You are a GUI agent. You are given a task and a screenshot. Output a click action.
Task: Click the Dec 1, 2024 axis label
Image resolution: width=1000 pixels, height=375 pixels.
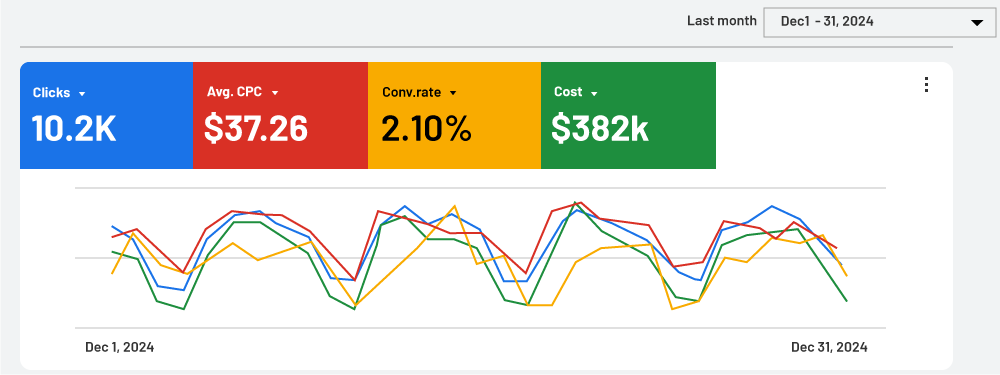click(x=119, y=348)
